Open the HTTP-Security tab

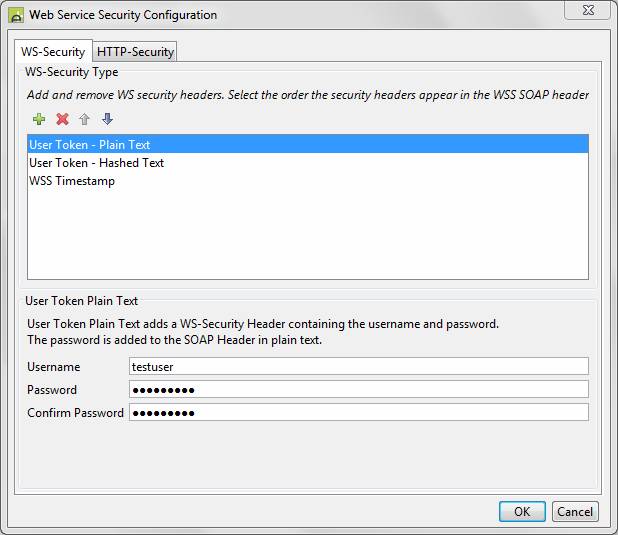click(135, 52)
